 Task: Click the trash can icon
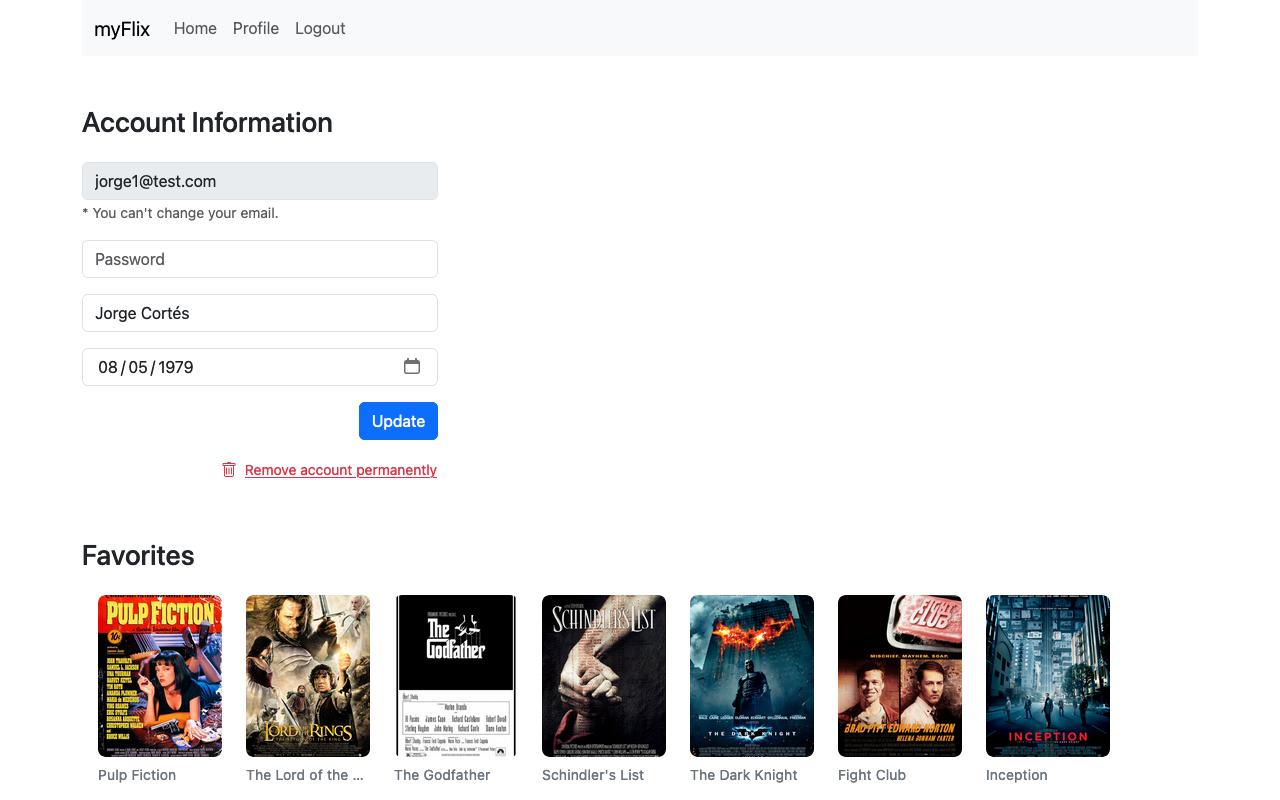coord(229,469)
